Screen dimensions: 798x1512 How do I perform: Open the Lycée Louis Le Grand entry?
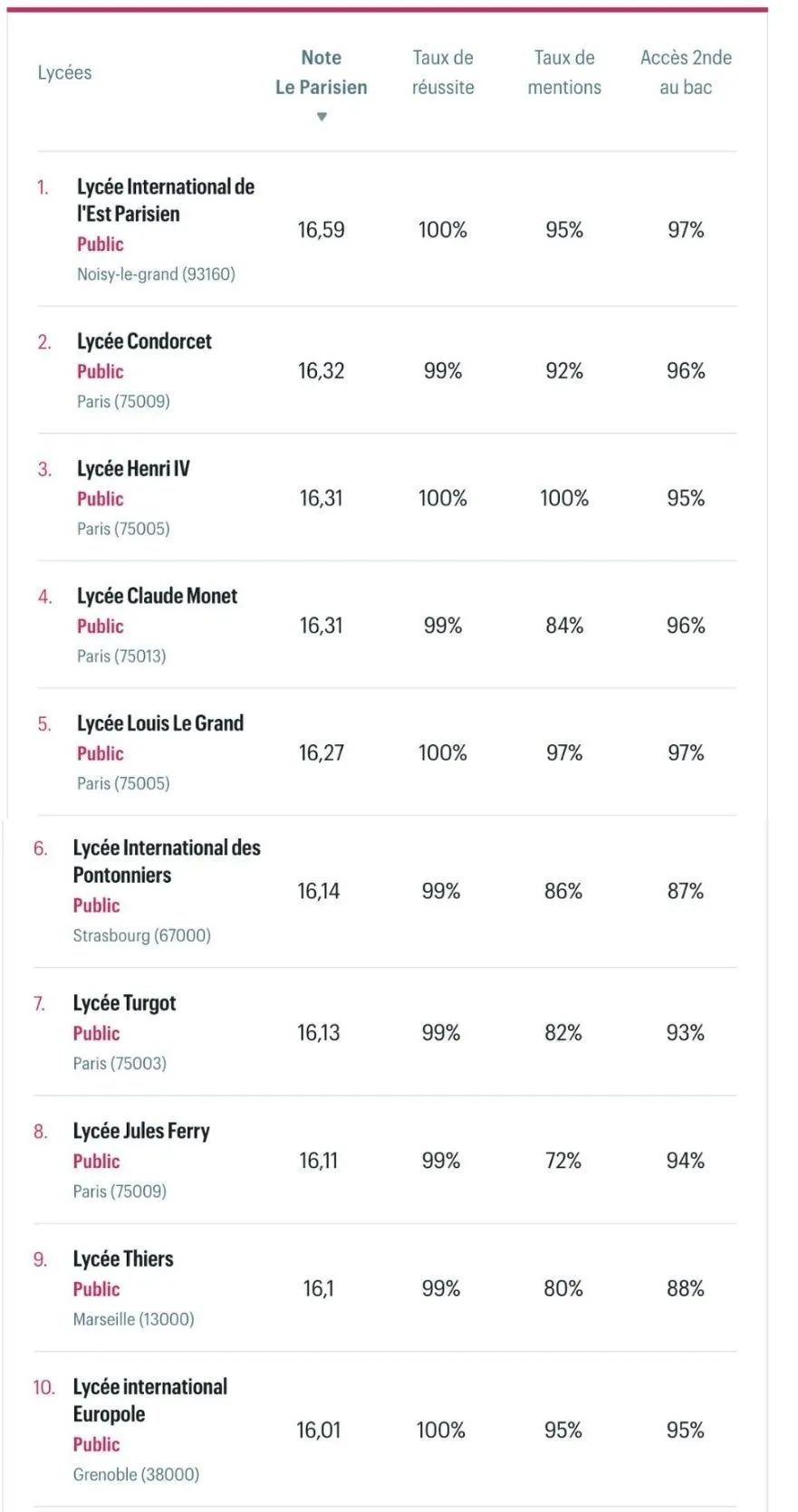(x=160, y=723)
